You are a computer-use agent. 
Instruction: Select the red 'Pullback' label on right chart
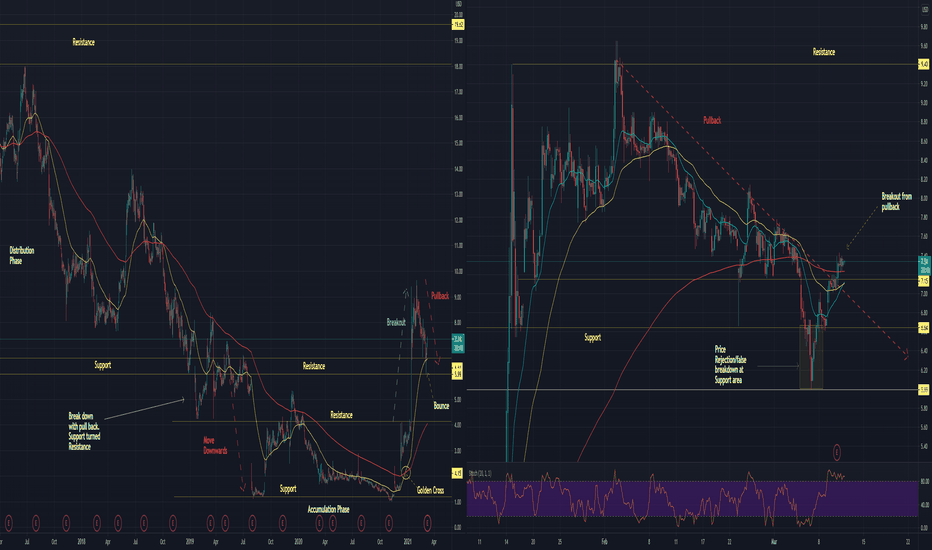coord(712,120)
